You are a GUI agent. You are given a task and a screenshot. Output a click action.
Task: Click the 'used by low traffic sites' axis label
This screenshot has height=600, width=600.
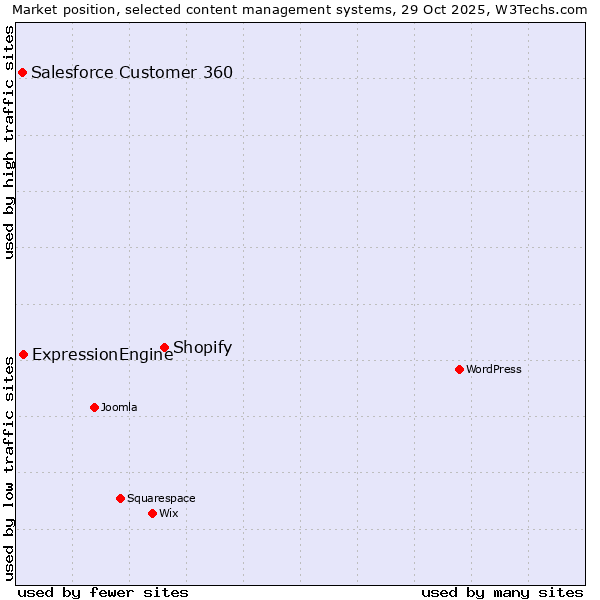pos(9,468)
